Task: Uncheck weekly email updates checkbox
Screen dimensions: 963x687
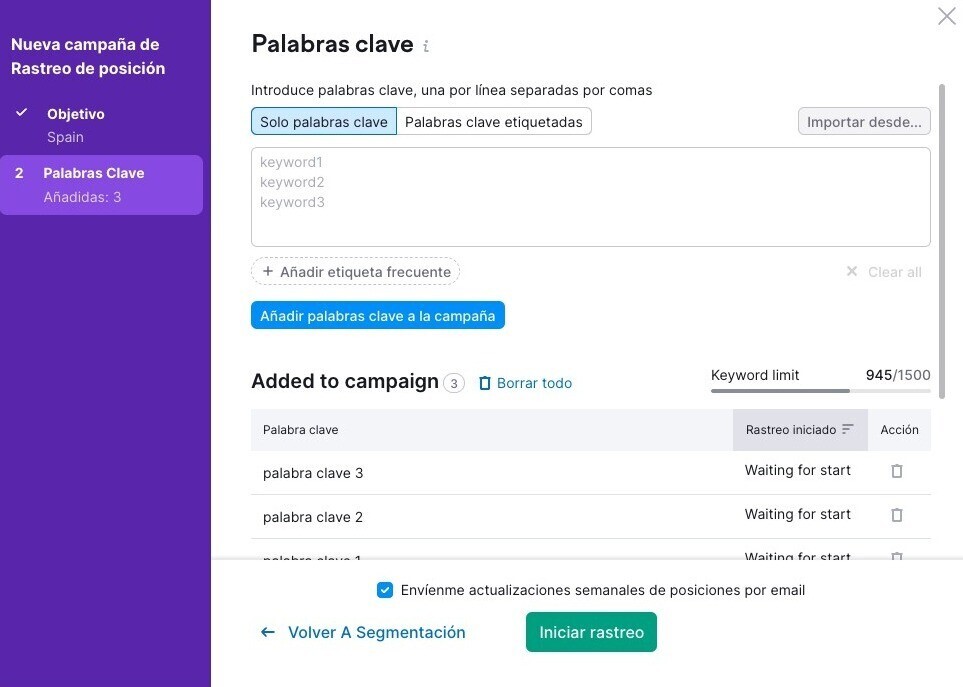Action: coord(385,590)
